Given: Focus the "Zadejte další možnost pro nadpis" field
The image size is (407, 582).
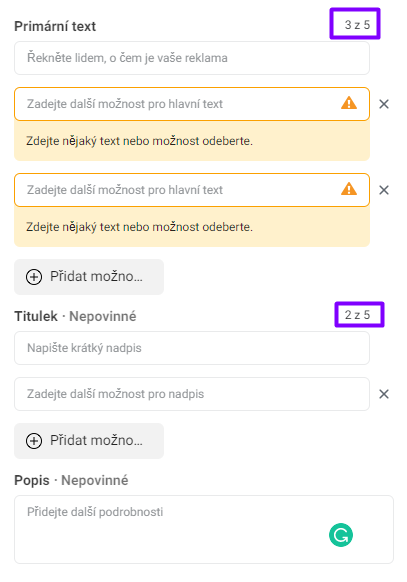Looking at the screenshot, I should [192, 394].
